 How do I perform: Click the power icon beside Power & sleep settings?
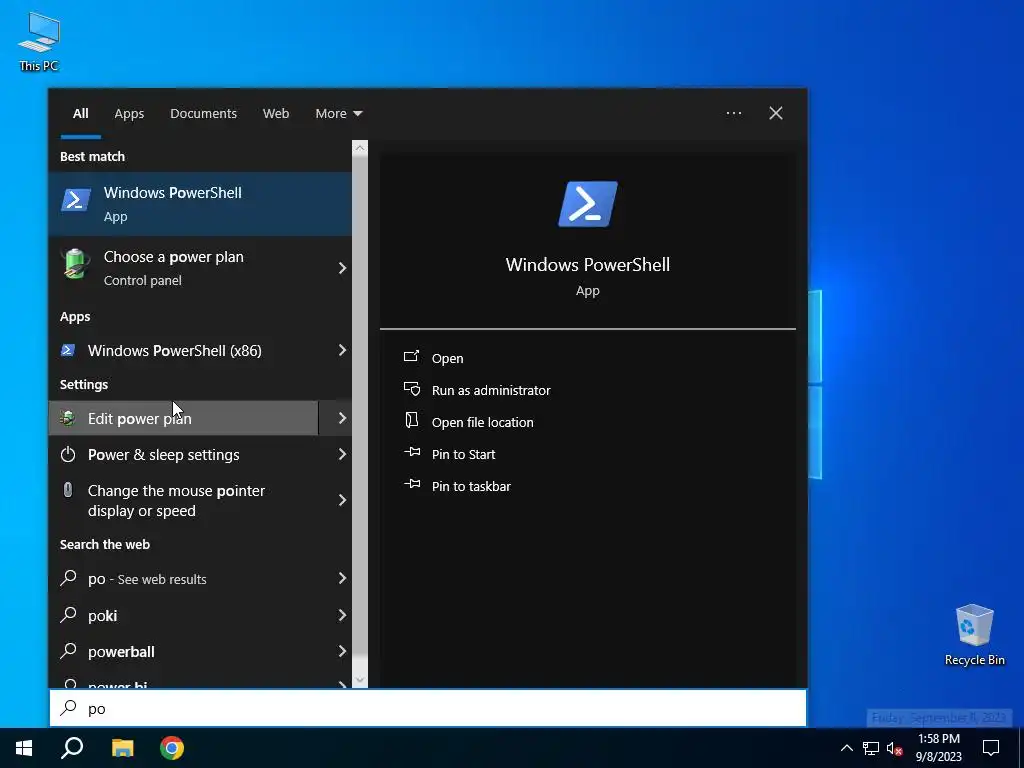(x=68, y=455)
